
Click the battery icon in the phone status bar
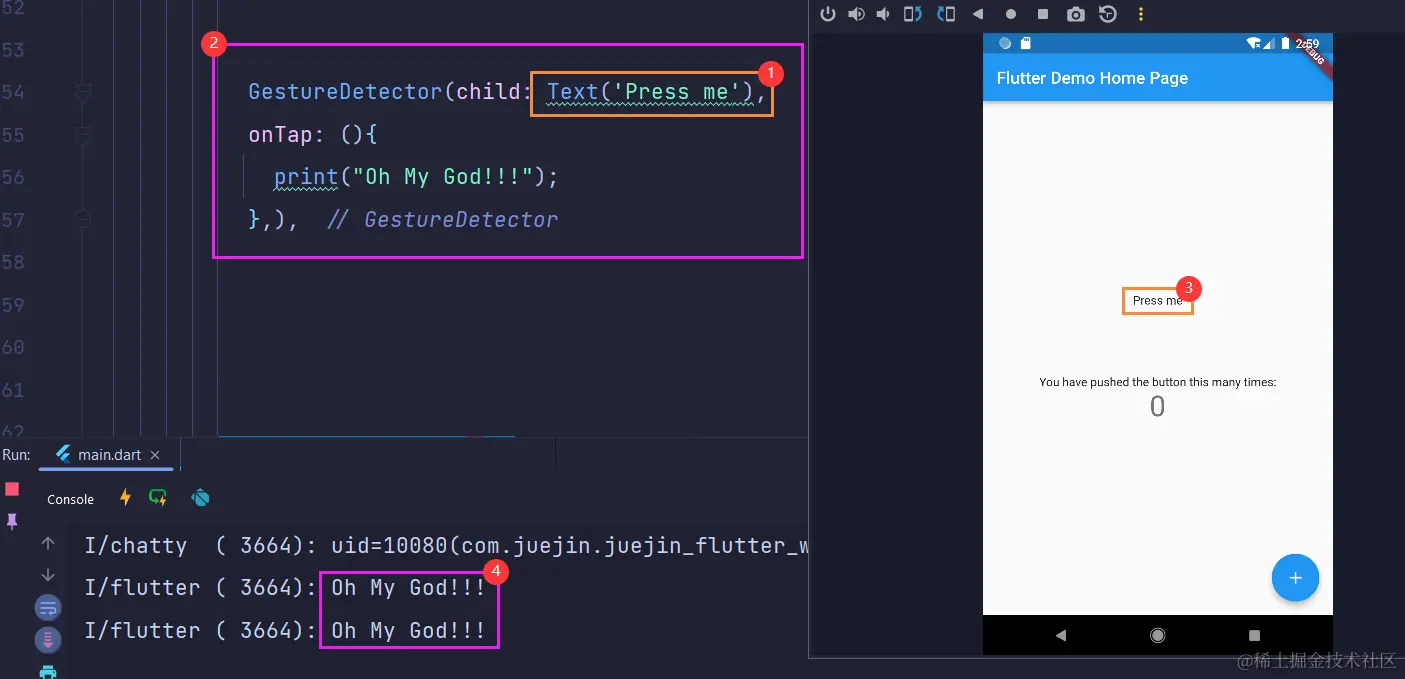pos(1285,43)
